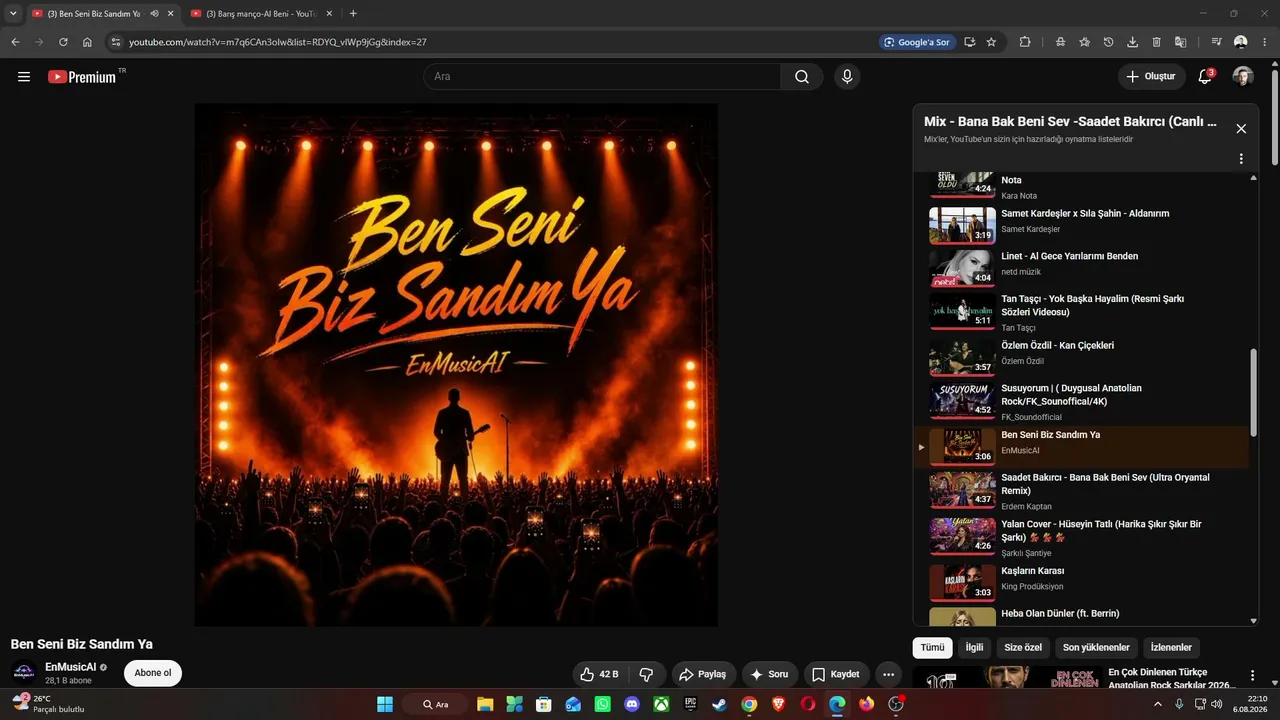The image size is (1280, 720).
Task: Subscribe with the Abone ol button
Action: tap(153, 673)
